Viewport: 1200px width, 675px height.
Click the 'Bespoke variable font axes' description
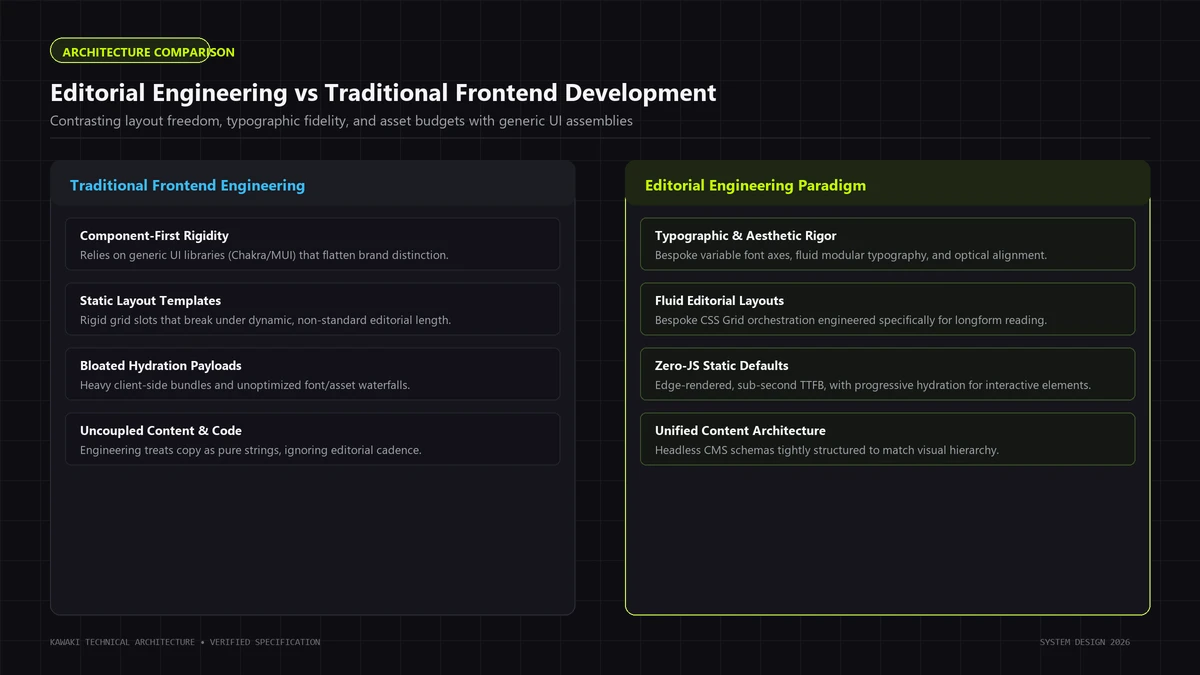coord(851,255)
